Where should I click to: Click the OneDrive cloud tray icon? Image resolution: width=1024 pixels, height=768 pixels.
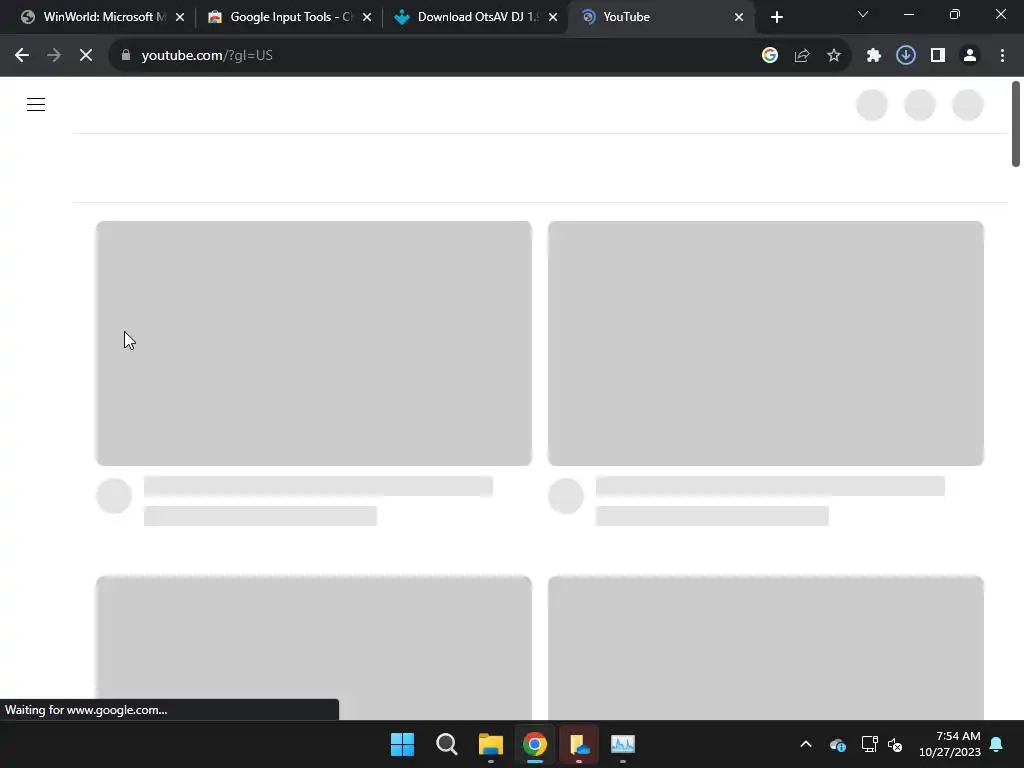pyautogui.click(x=838, y=744)
